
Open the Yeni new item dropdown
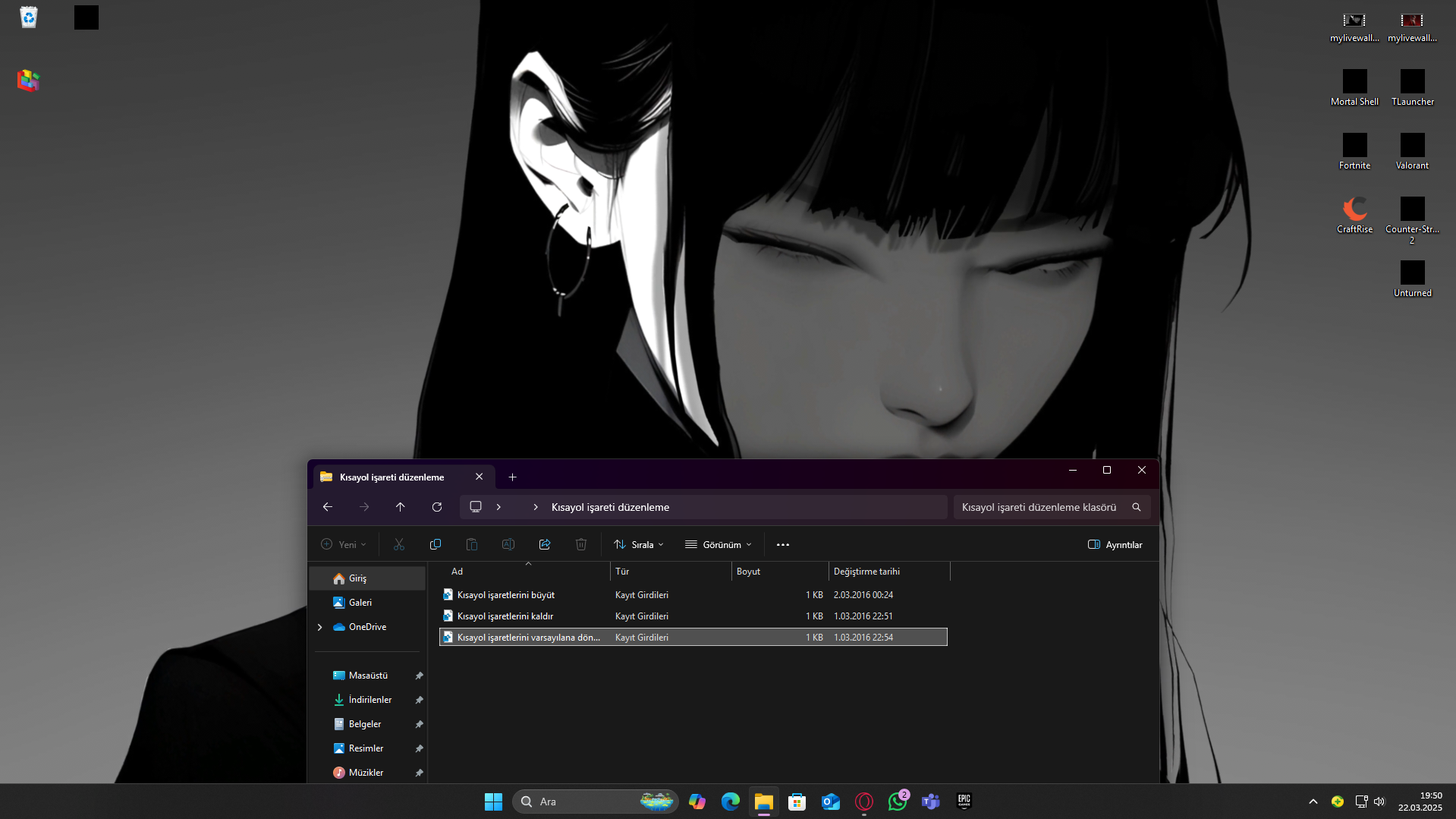[344, 544]
